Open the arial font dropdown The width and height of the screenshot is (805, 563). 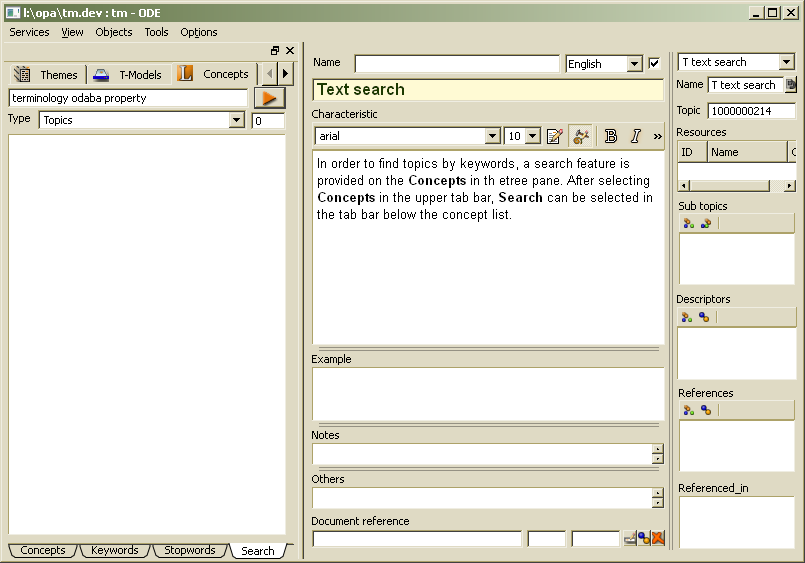(x=492, y=136)
